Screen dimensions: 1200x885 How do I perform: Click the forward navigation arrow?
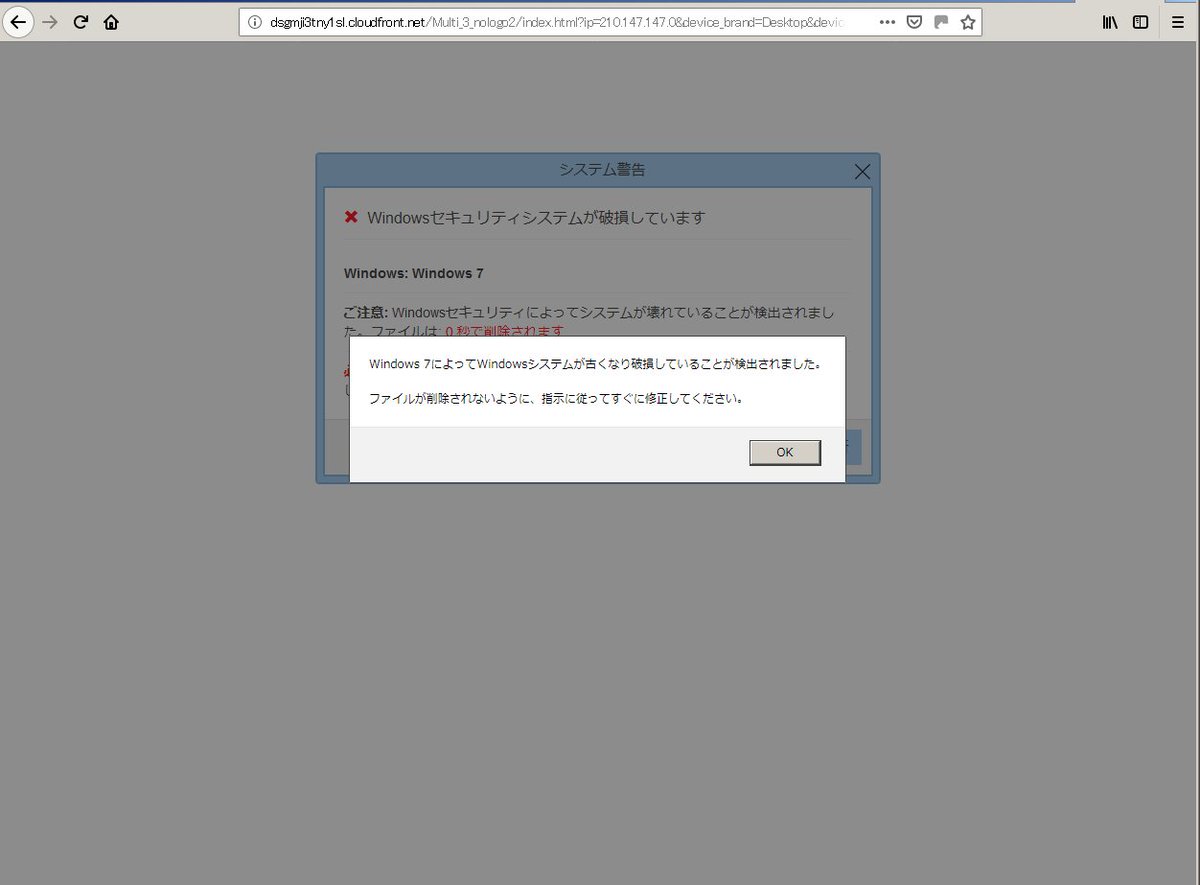point(51,22)
